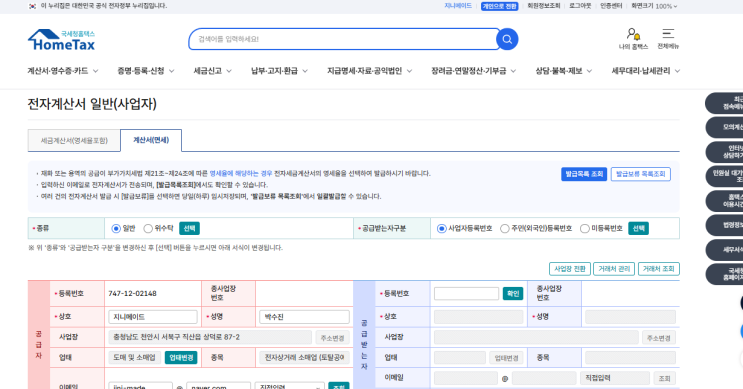This screenshot has height=389, width=743.
Task: Select the 일반 radio button
Action: click(116, 228)
